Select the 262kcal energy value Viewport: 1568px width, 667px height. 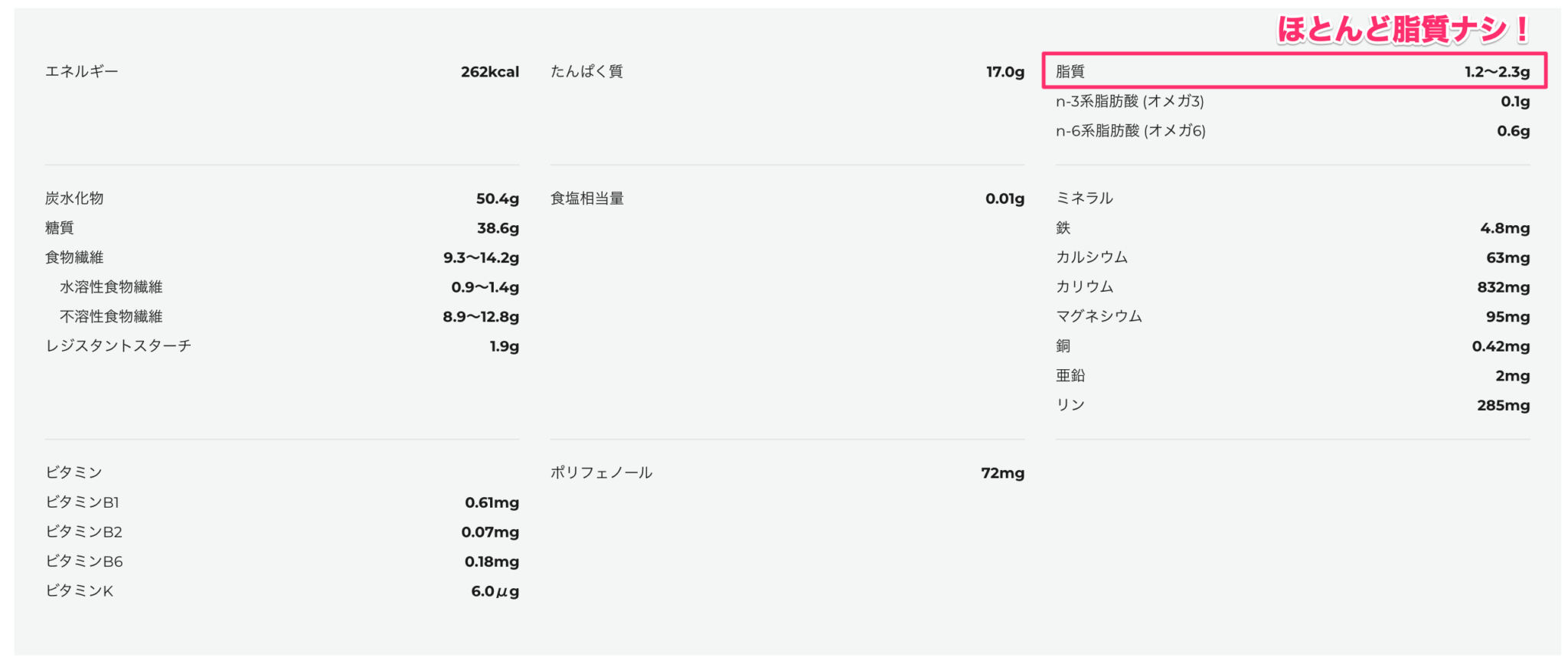point(489,72)
